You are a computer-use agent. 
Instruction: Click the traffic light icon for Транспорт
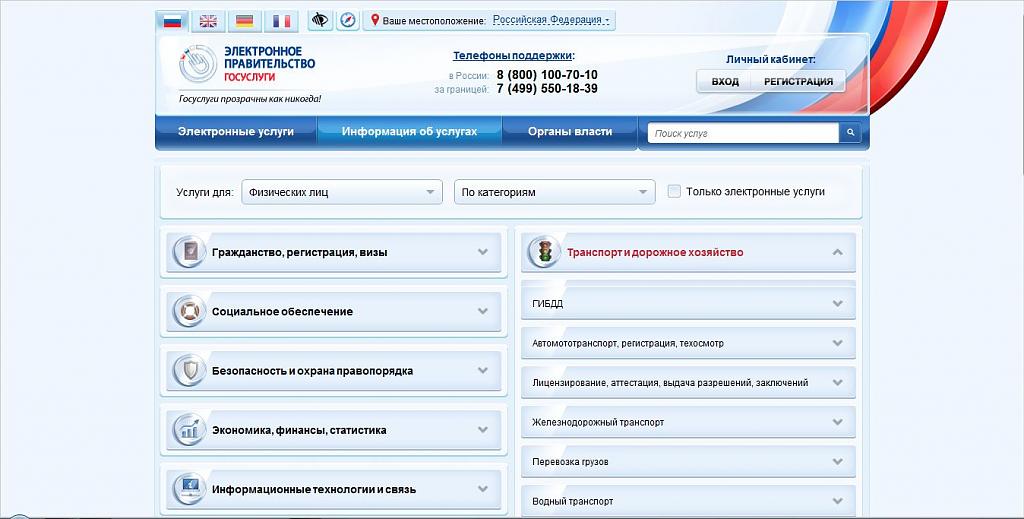click(x=545, y=252)
